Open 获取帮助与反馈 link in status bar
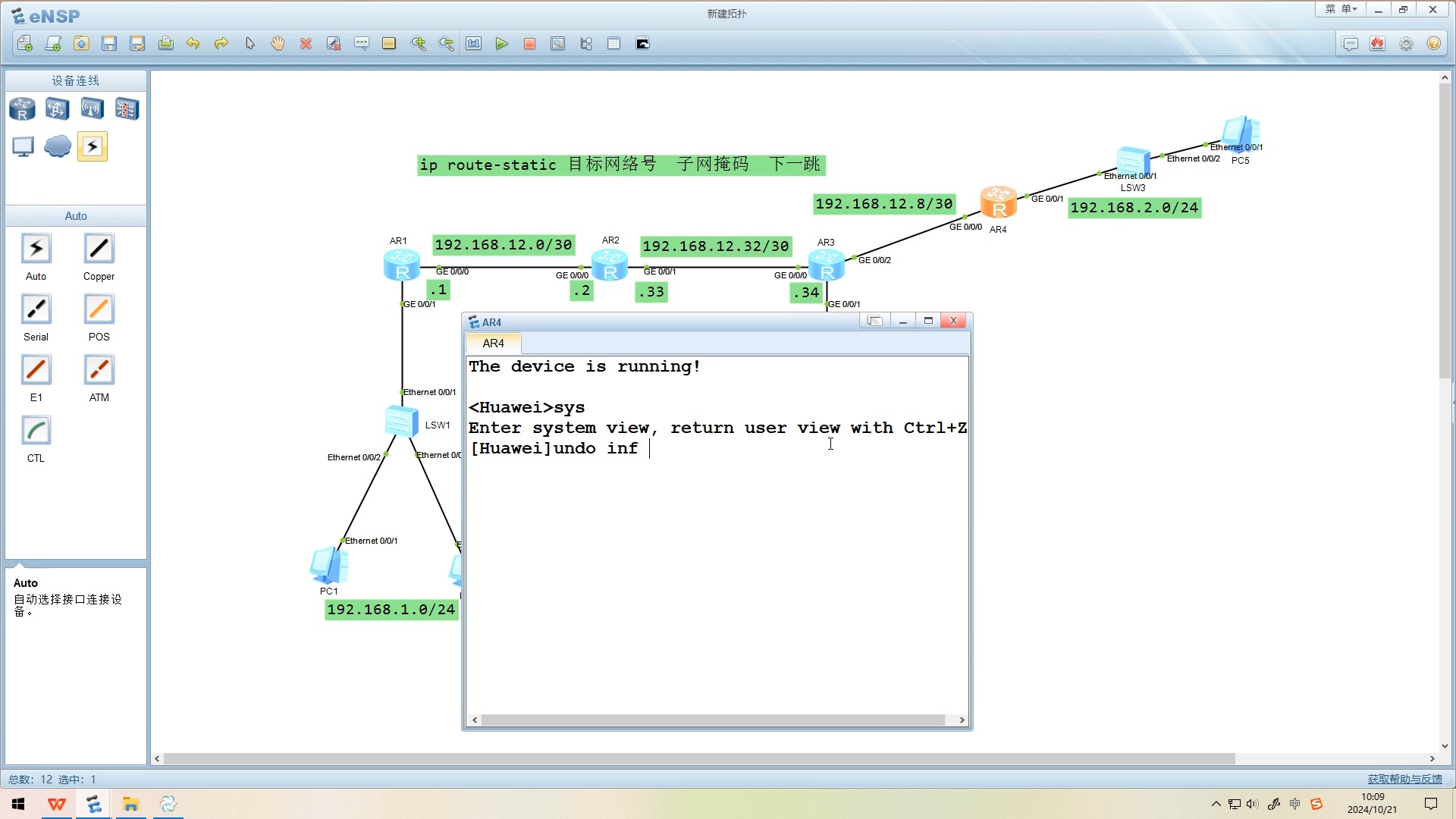Viewport: 1456px width, 819px height. [x=1404, y=779]
